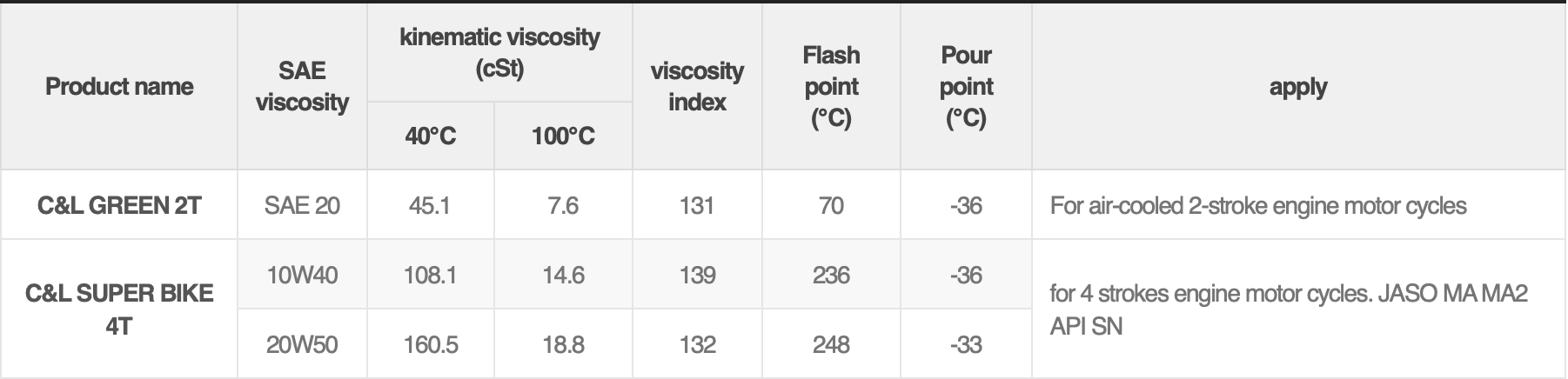Screen dimensions: 1568x379
Task: Click the 40°C sub-column header
Action: pos(430,136)
